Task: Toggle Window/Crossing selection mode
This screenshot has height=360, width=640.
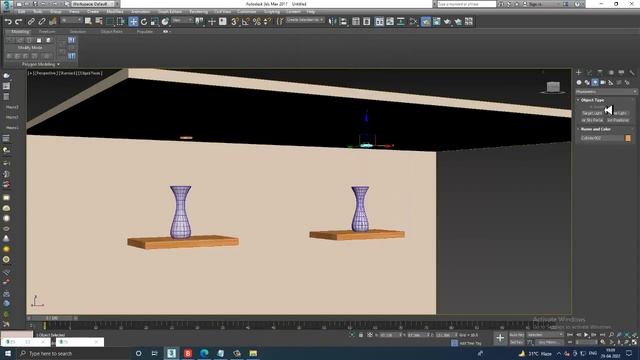Action: click(121, 22)
